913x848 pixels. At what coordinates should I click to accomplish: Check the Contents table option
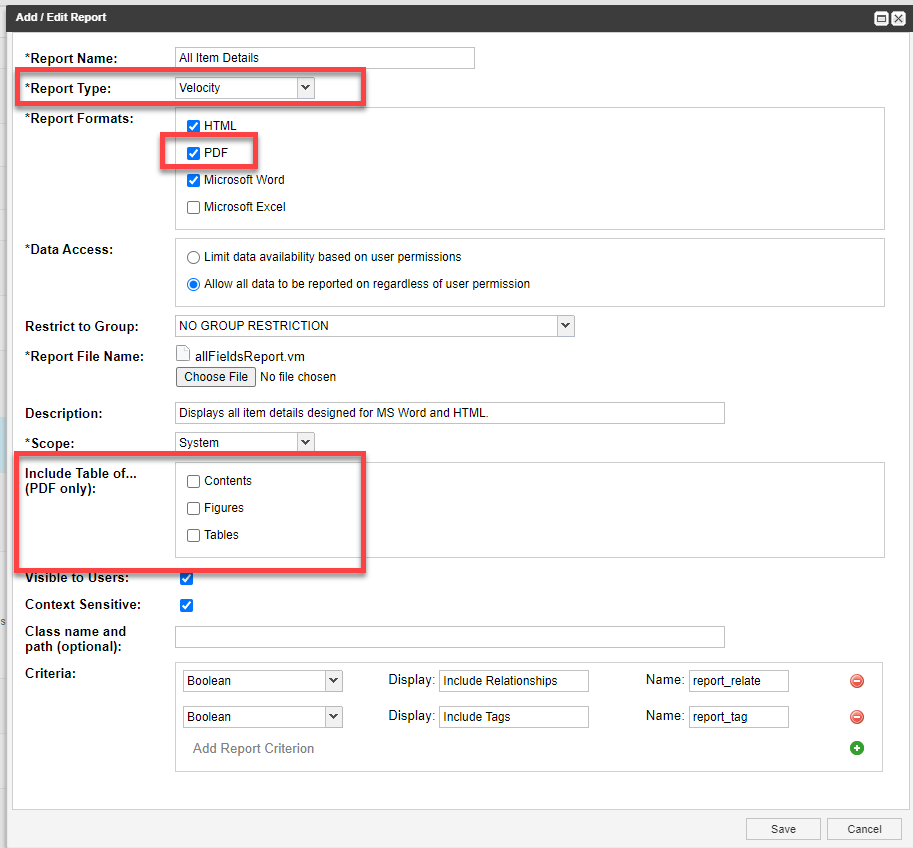193,481
